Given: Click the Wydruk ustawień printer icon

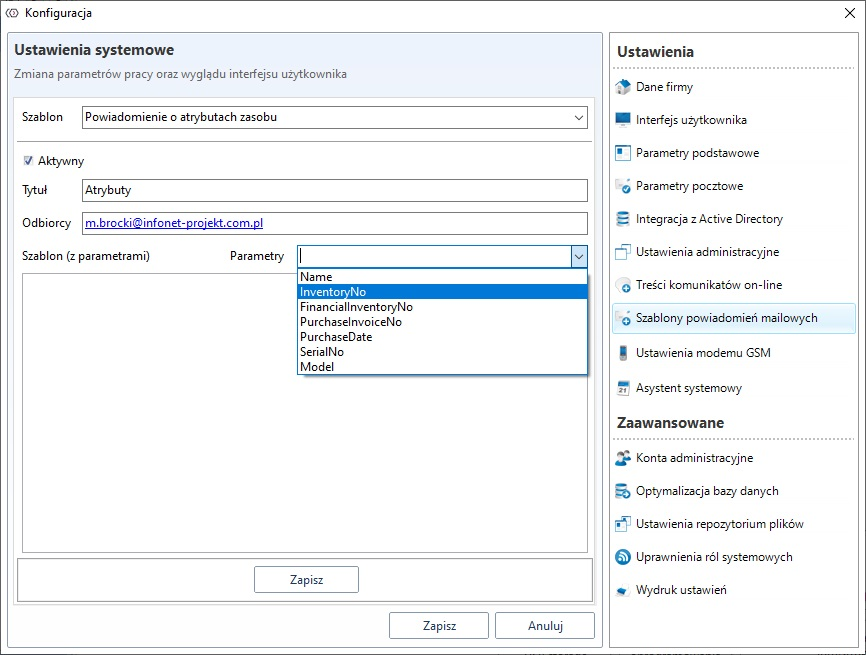Looking at the screenshot, I should pyautogui.click(x=623, y=590).
